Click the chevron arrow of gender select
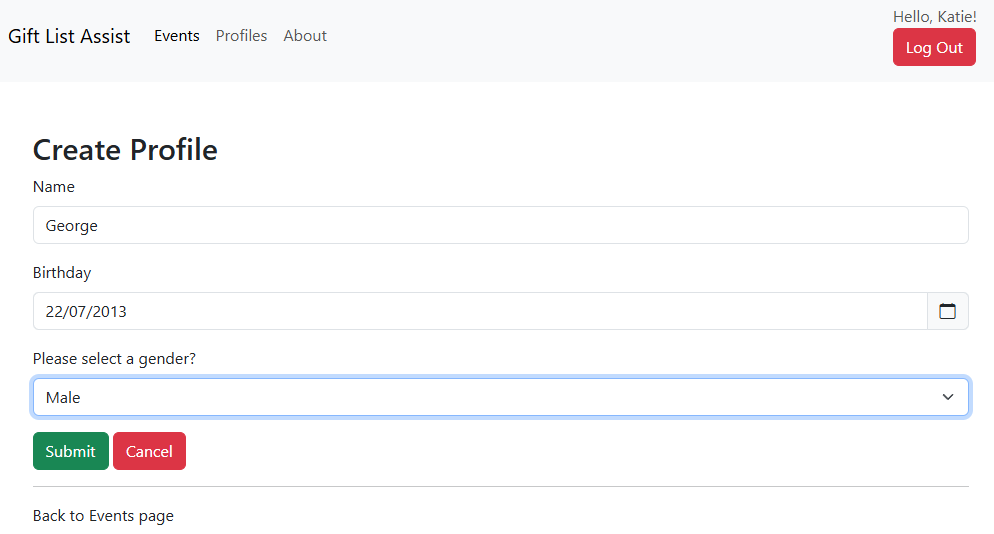The image size is (994, 534). point(947,397)
